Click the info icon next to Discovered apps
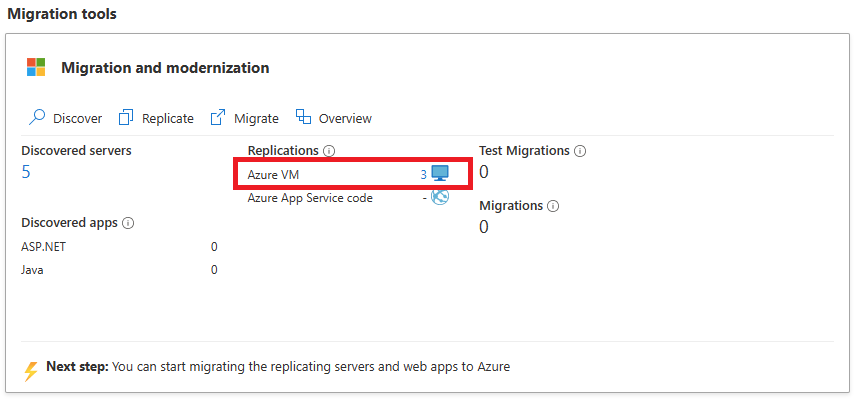 129,223
